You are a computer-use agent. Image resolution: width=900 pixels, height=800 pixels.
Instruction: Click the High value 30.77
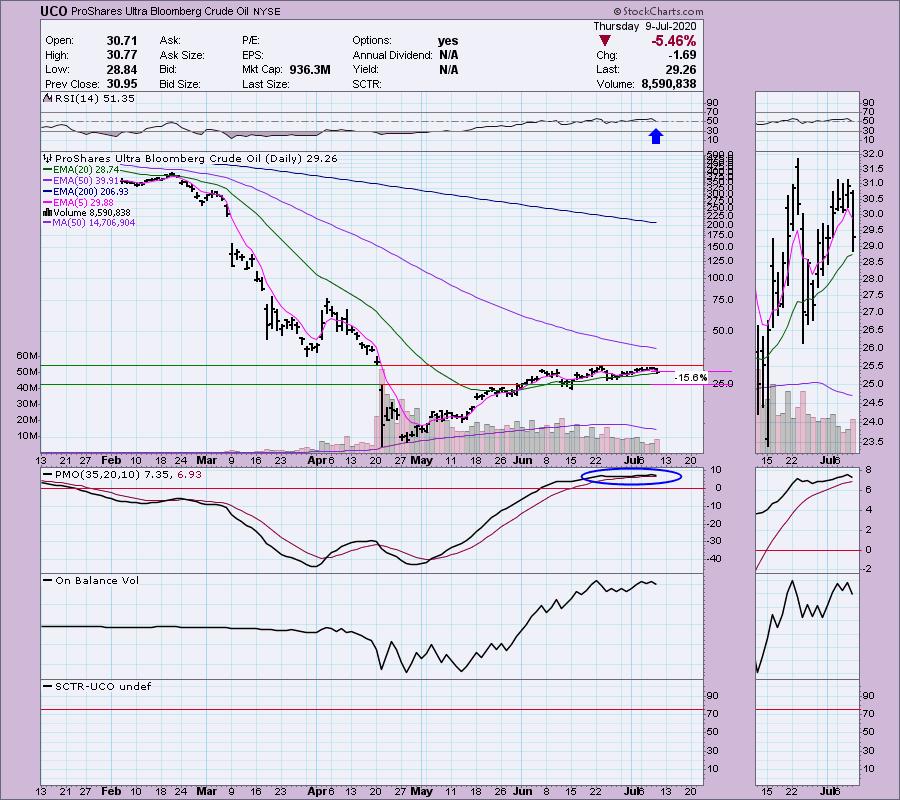122,55
